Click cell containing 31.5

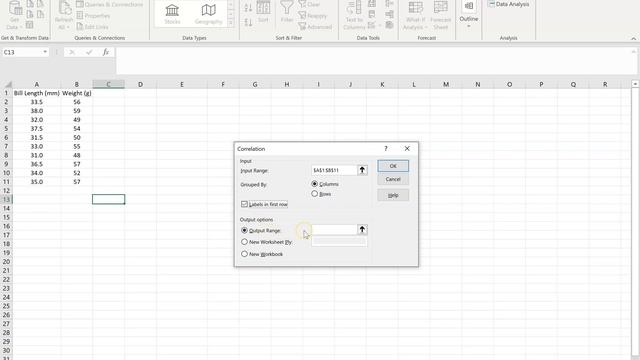[37, 138]
